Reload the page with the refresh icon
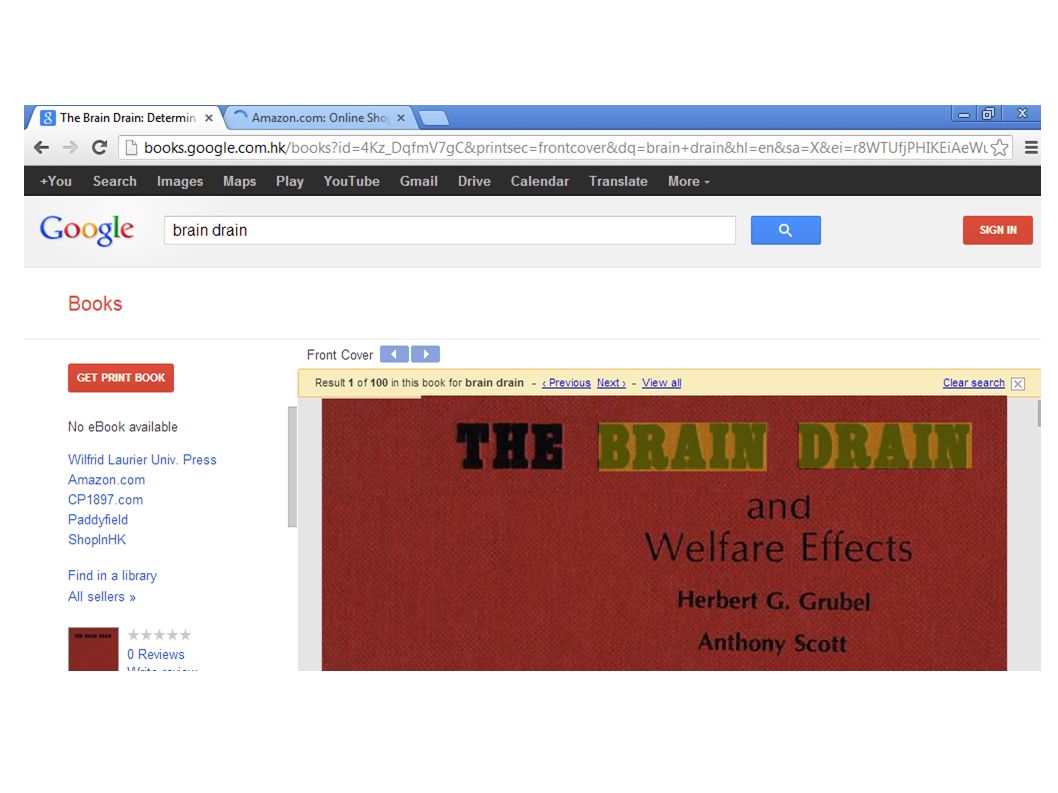This screenshot has height=793, width=1058. [x=99, y=147]
